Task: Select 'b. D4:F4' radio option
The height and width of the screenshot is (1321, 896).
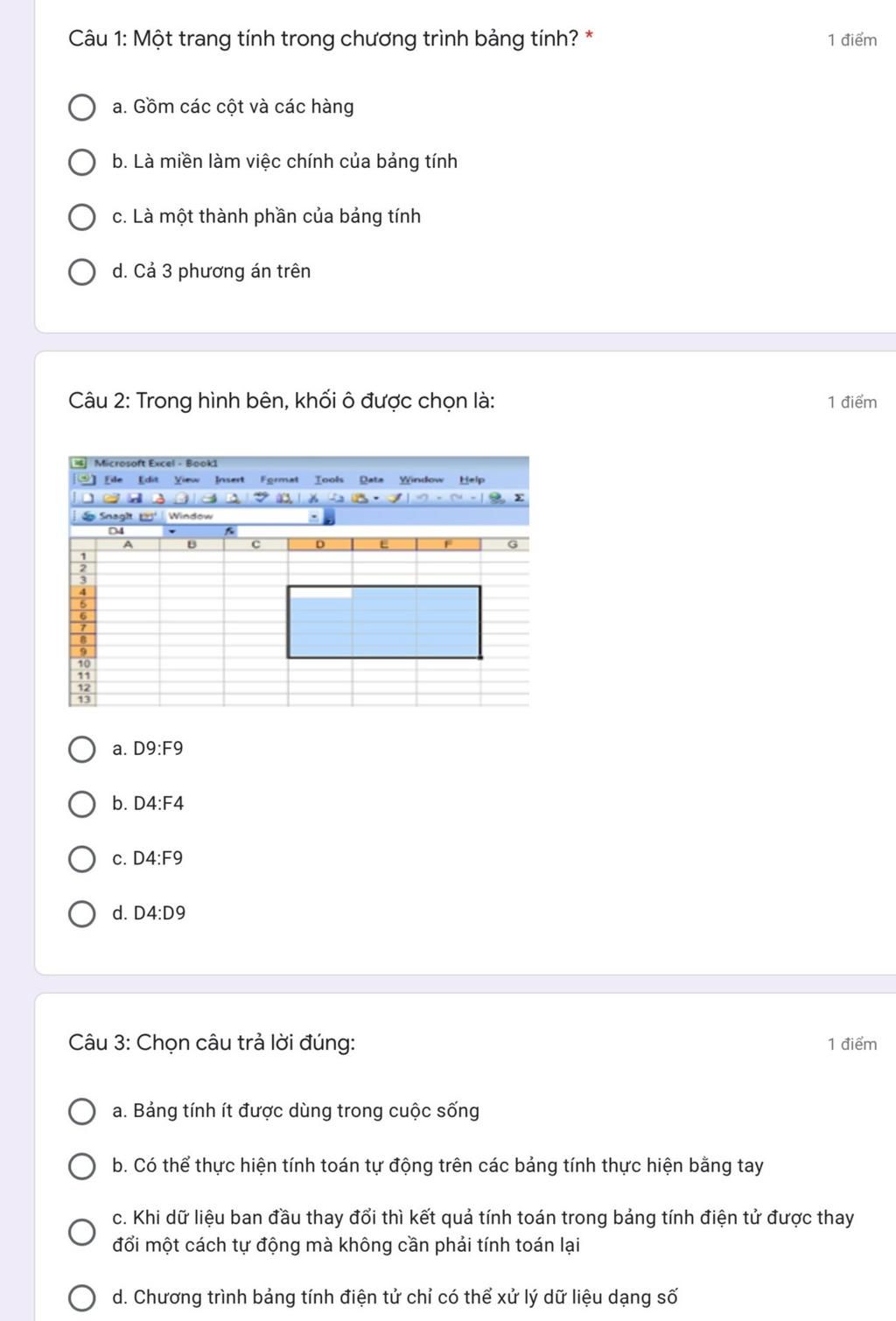Action: (x=82, y=804)
